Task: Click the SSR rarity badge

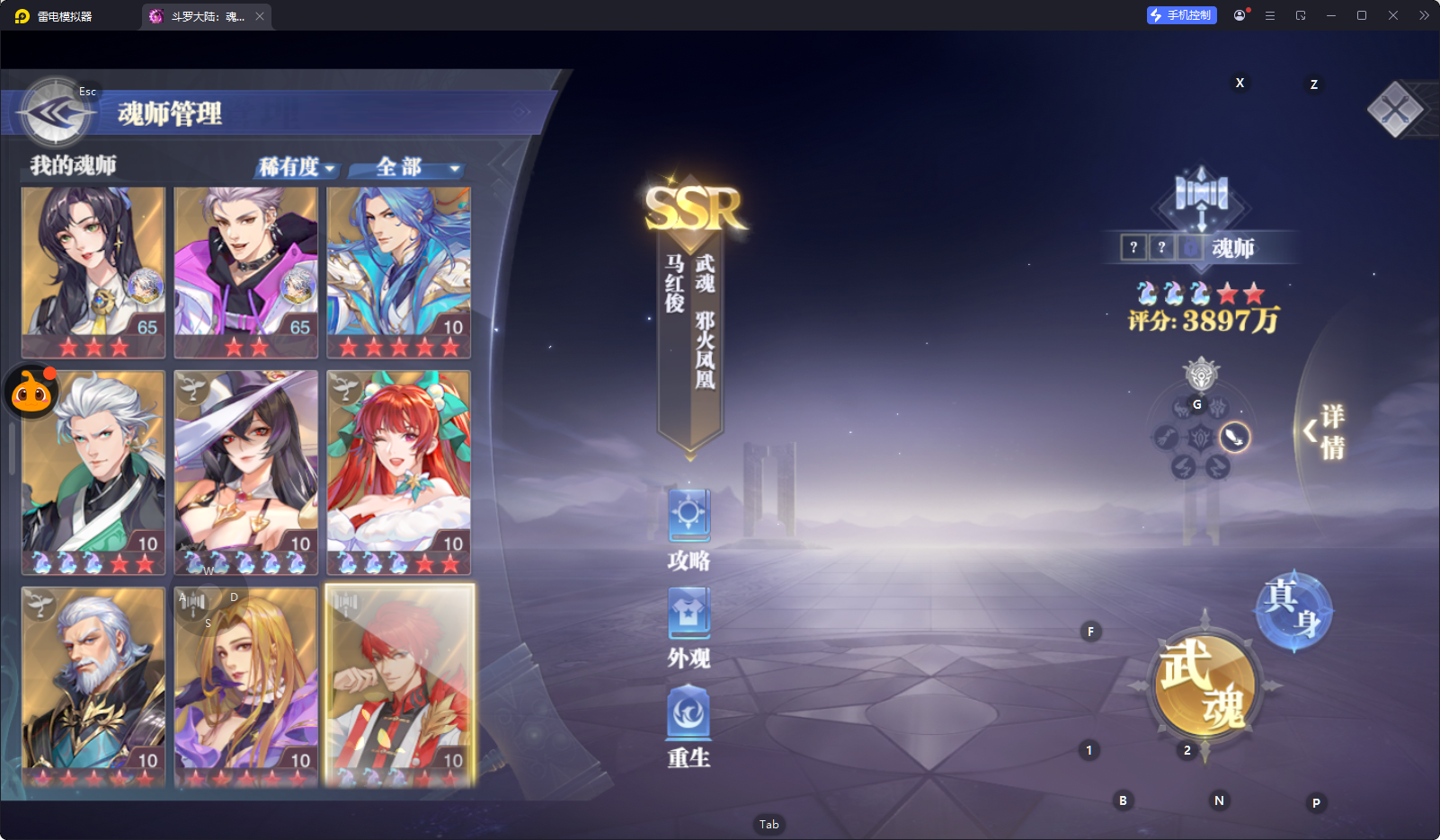Action: tap(695, 208)
